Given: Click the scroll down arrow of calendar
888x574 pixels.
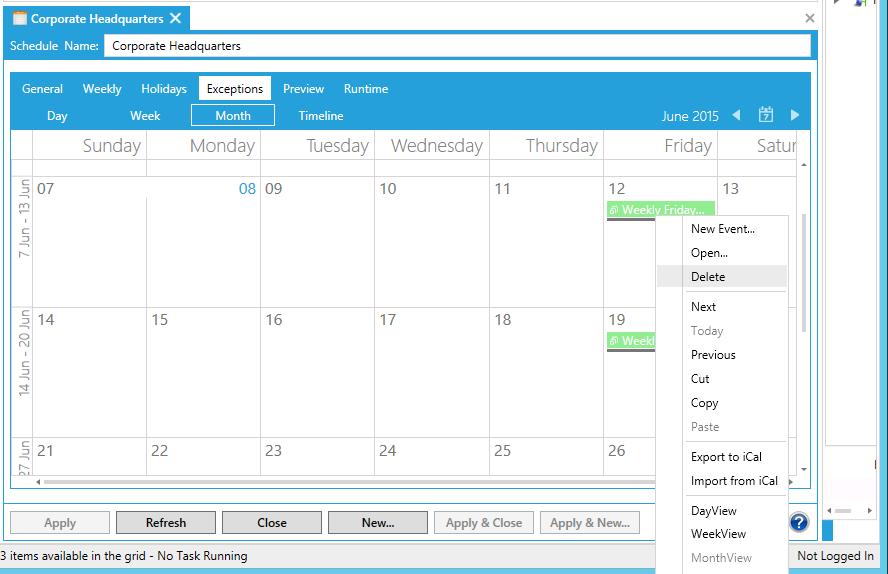Looking at the screenshot, I should pos(804,469).
